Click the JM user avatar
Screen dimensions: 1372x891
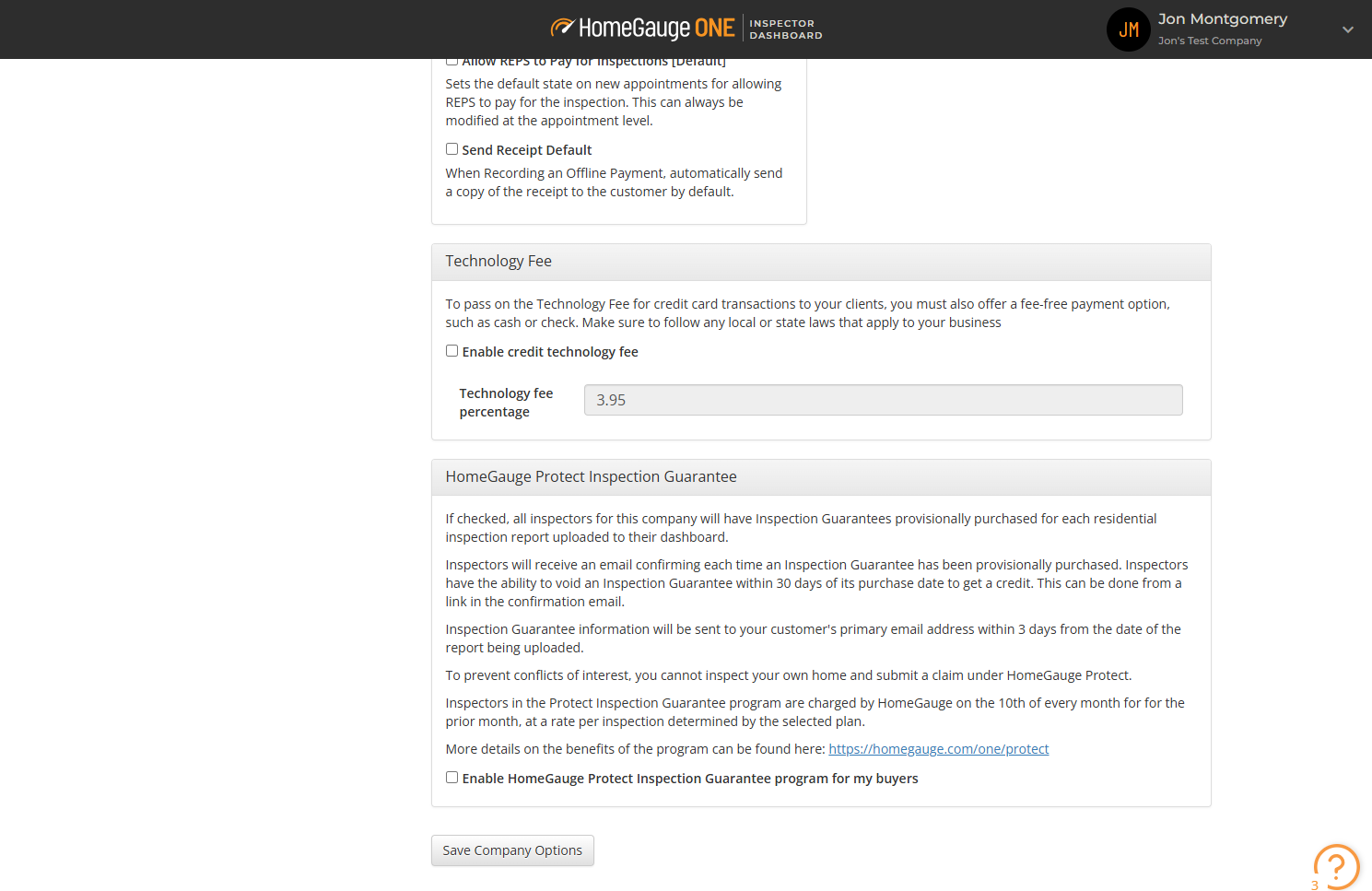[1128, 29]
